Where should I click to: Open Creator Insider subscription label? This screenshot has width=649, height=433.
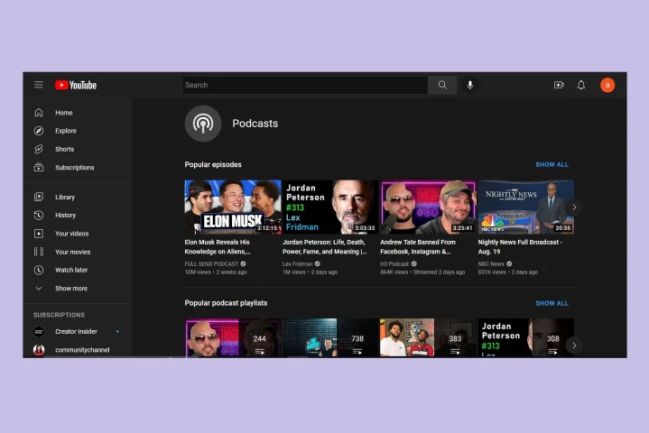tap(76, 331)
